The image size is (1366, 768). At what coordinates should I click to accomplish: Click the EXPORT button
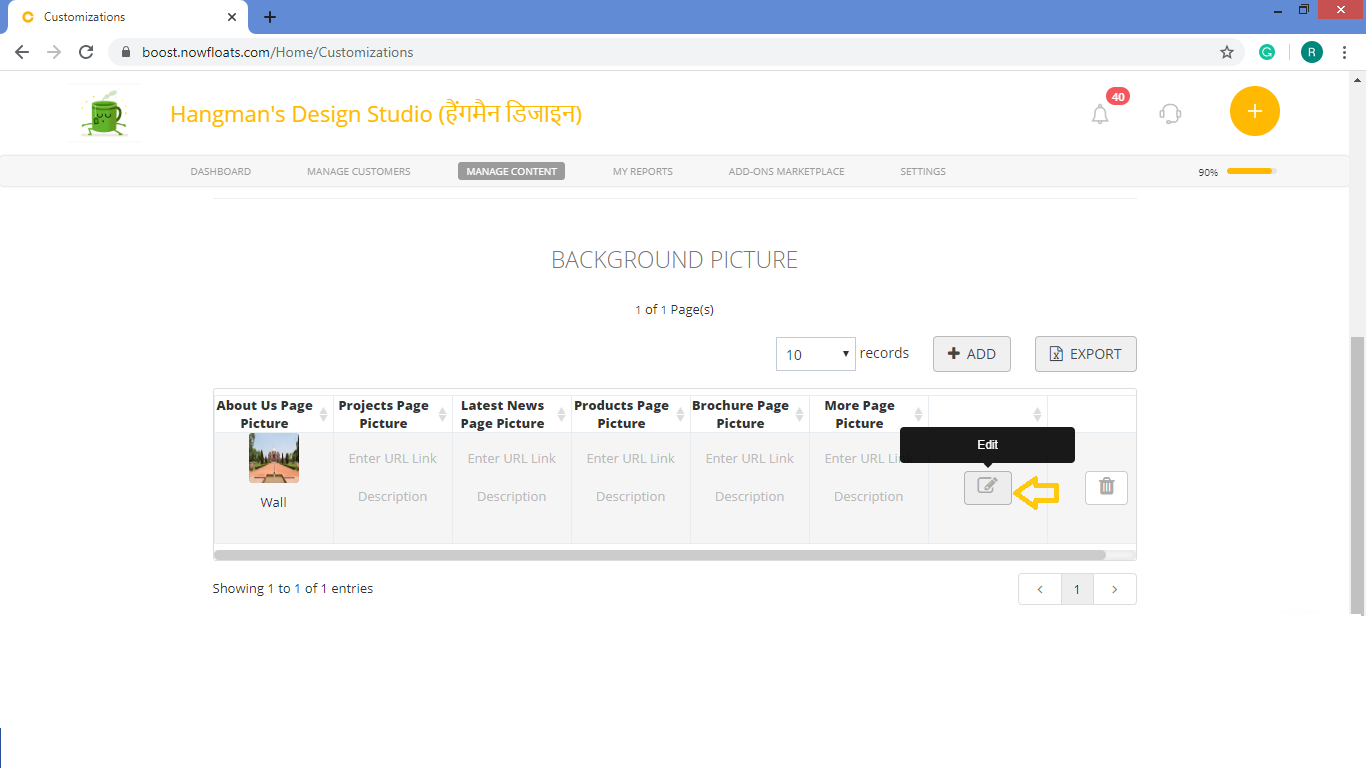tap(1085, 354)
